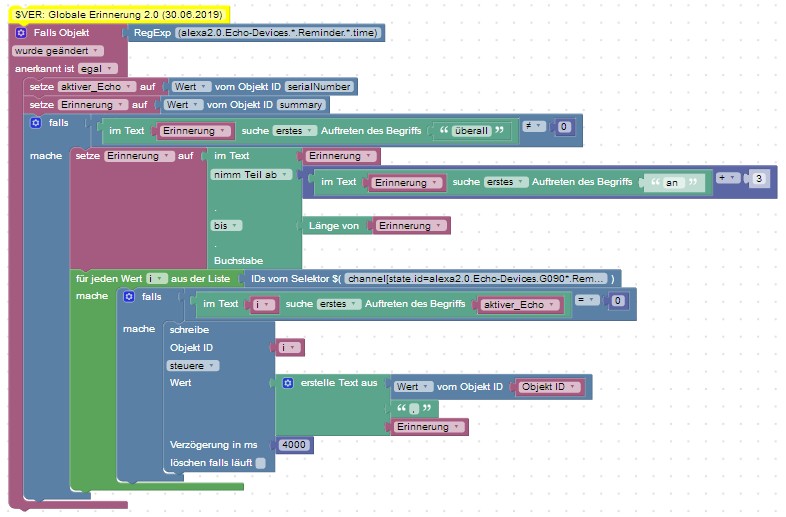Change the nimm Teil ab dropdown
The image size is (786, 517).
pyautogui.click(x=251, y=174)
